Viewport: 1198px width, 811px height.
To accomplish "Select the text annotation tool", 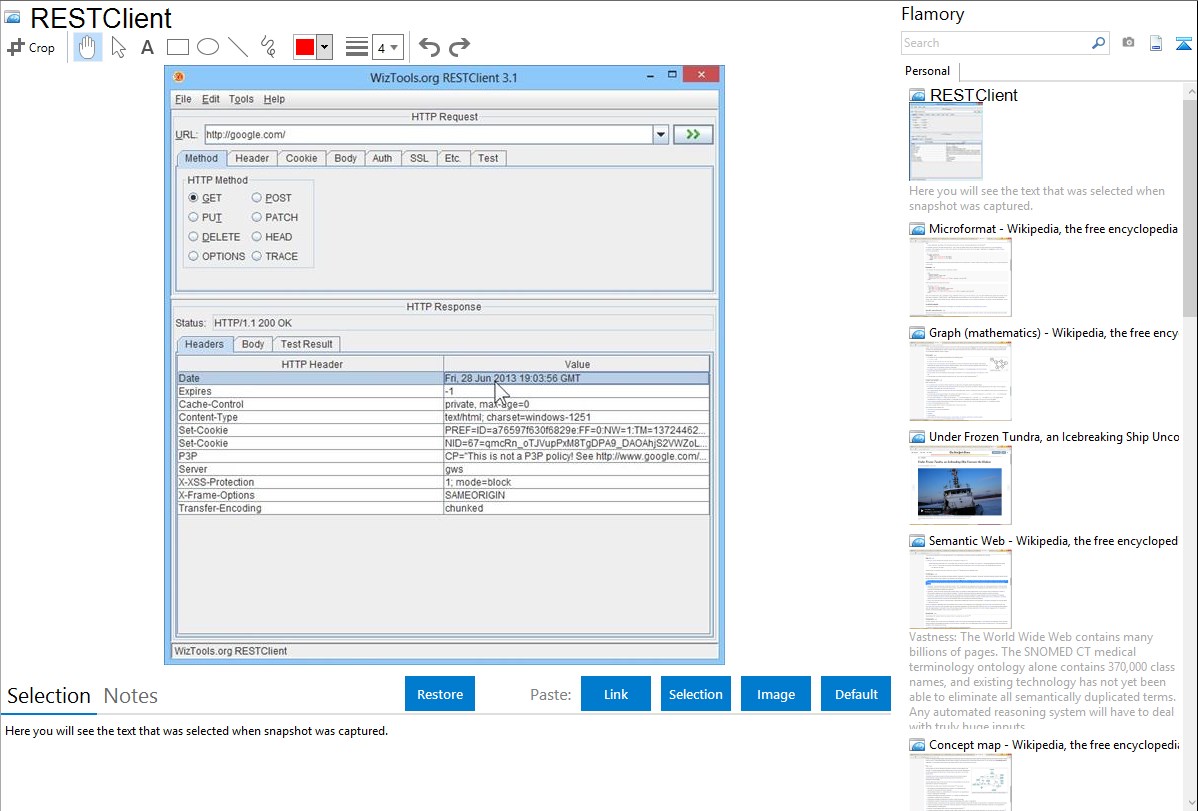I will point(147,47).
